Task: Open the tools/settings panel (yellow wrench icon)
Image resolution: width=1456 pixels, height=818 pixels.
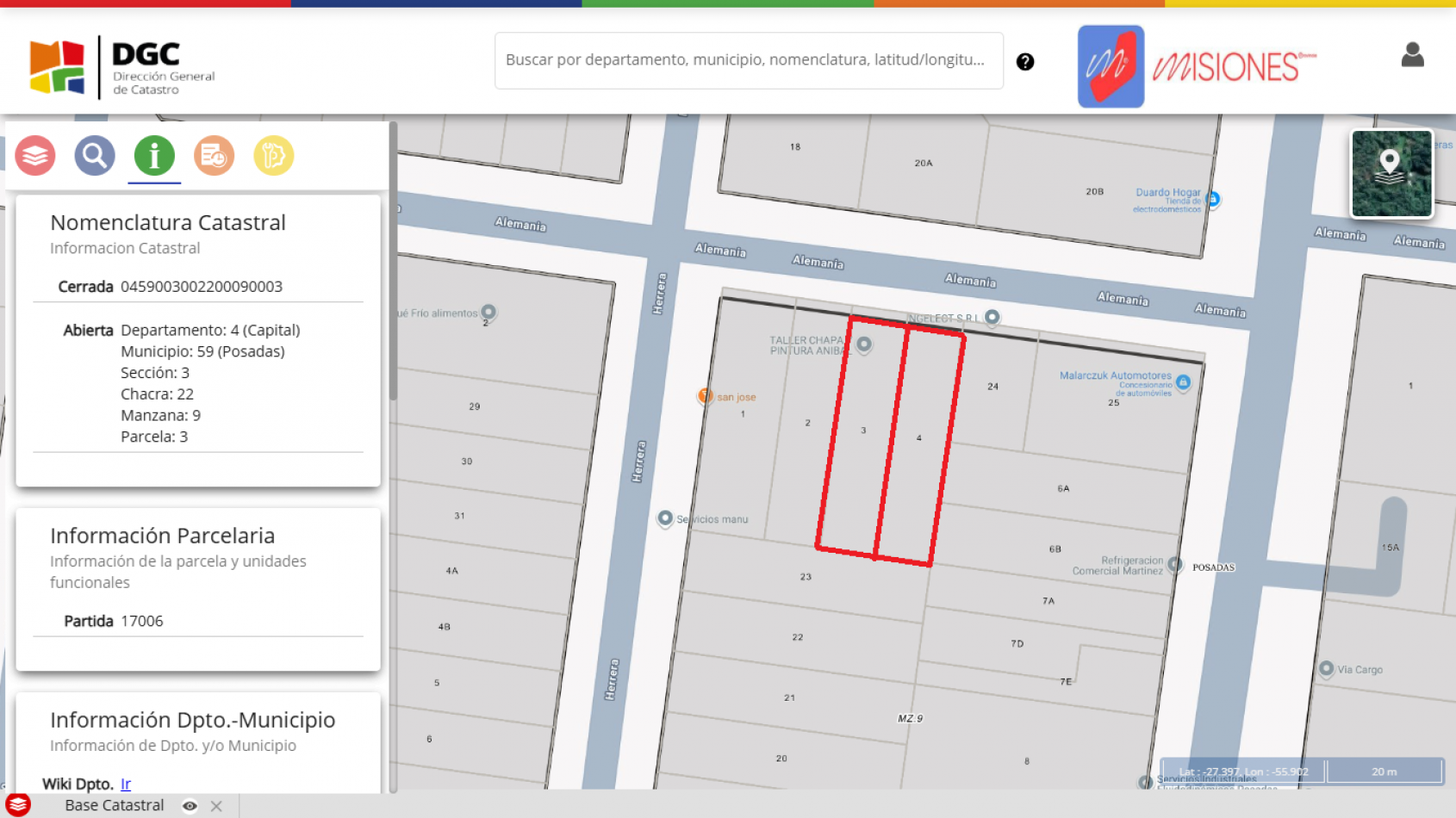Action: (272, 156)
